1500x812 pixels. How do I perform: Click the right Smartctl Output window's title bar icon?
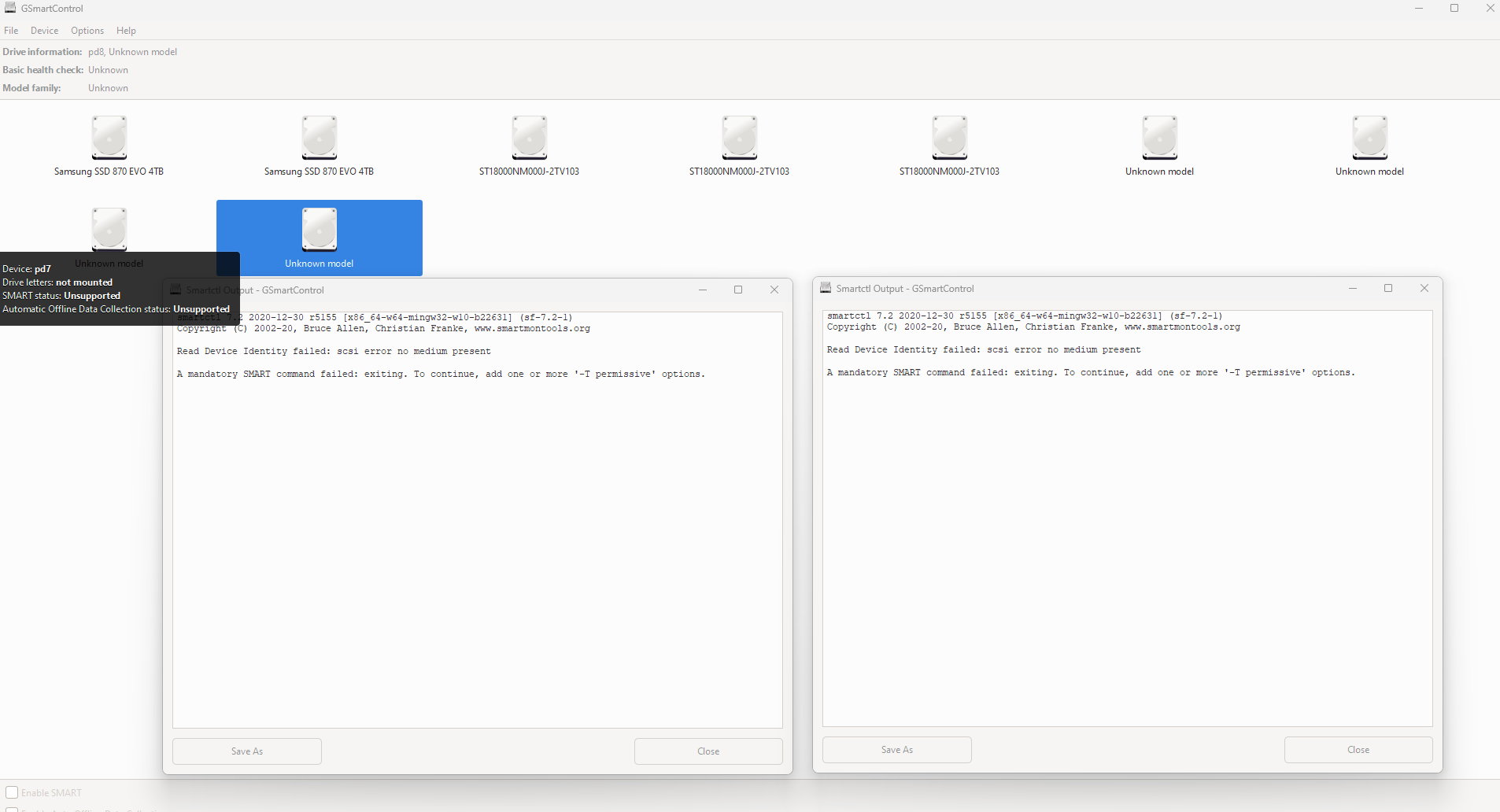826,288
